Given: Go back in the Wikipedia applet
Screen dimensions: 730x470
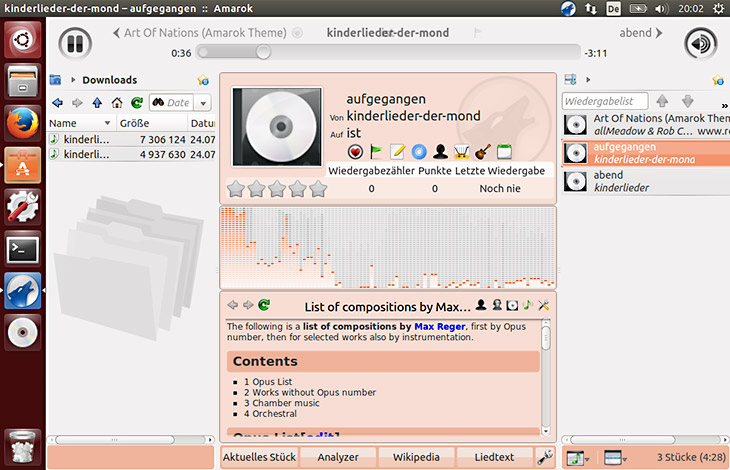Looking at the screenshot, I should pyautogui.click(x=233, y=305).
